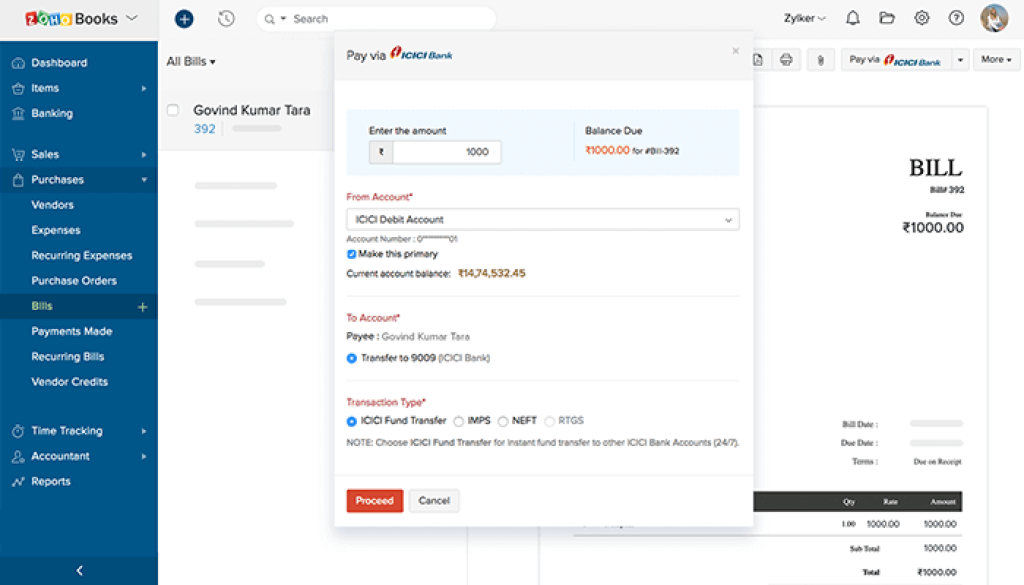Open Payments Made in the sidebar
Image resolution: width=1024 pixels, height=585 pixels.
click(x=72, y=332)
